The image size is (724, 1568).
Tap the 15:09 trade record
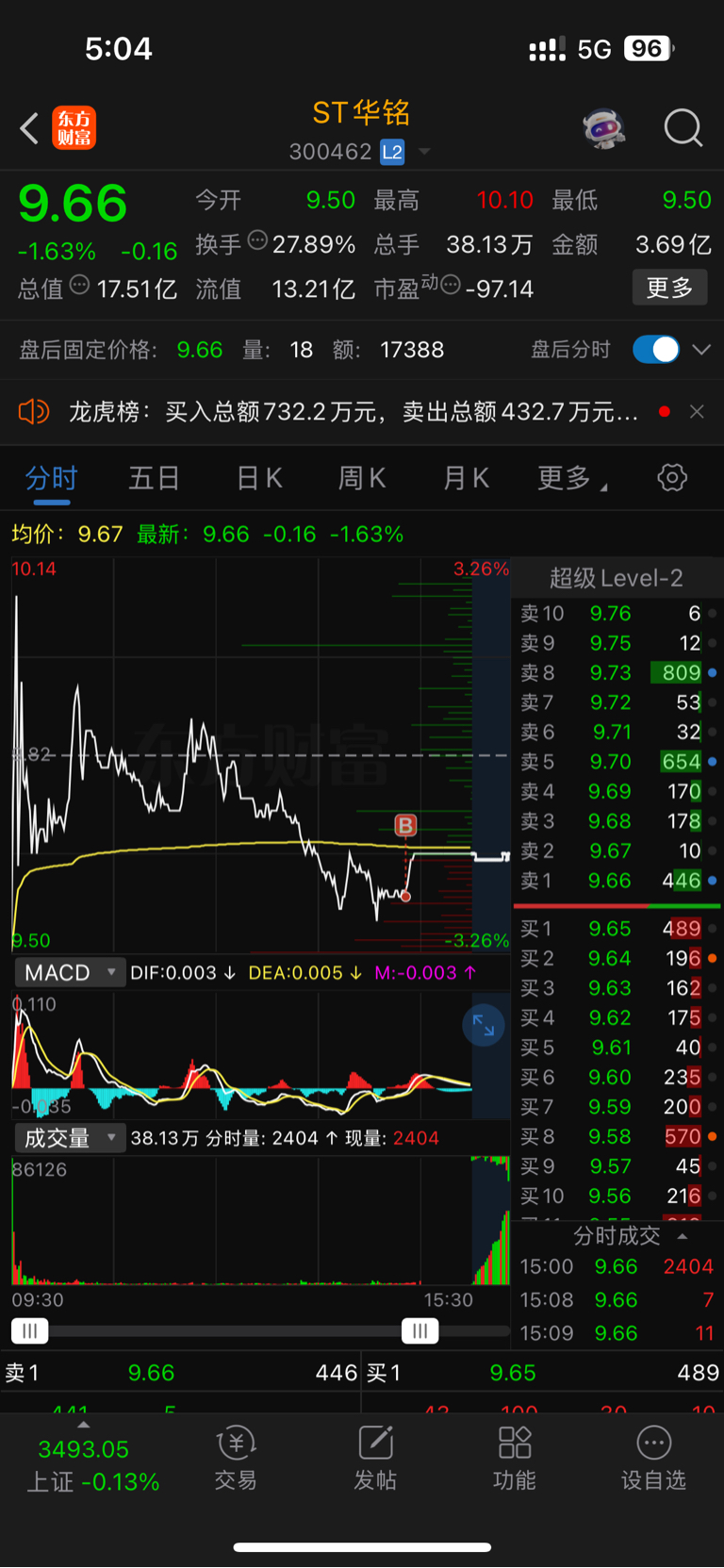617,1333
